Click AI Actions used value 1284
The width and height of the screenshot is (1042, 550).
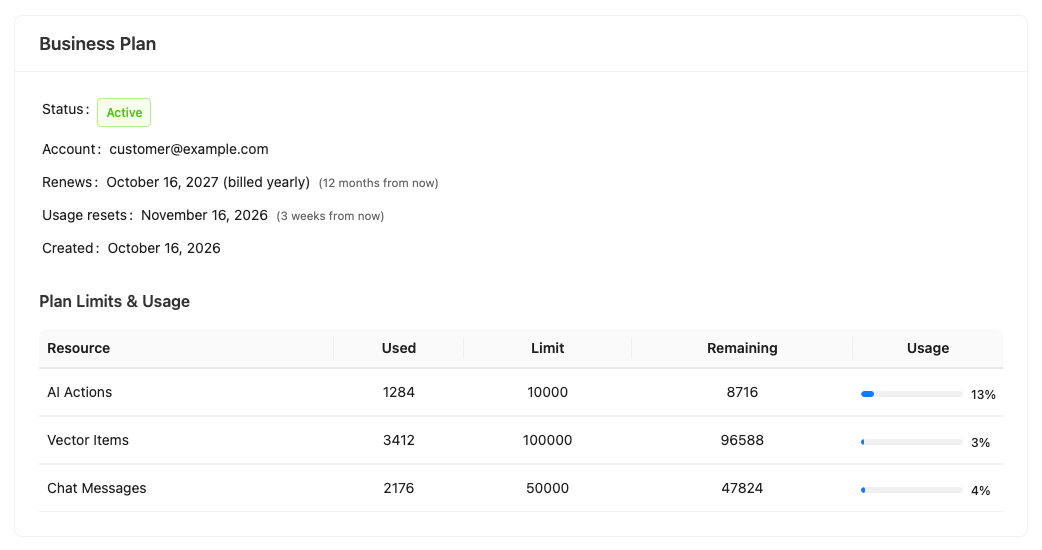399,392
